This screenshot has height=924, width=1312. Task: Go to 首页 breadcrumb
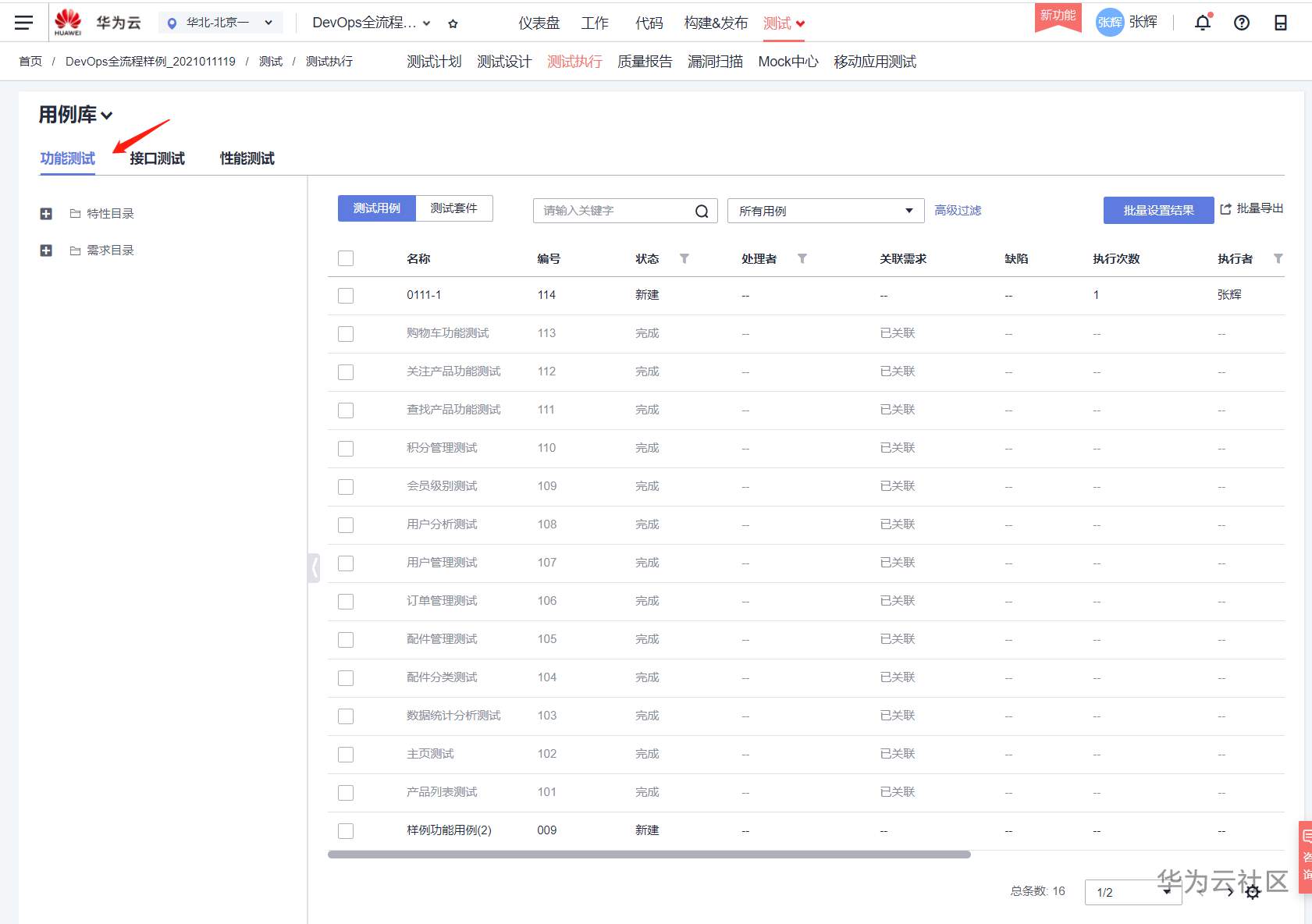30,62
